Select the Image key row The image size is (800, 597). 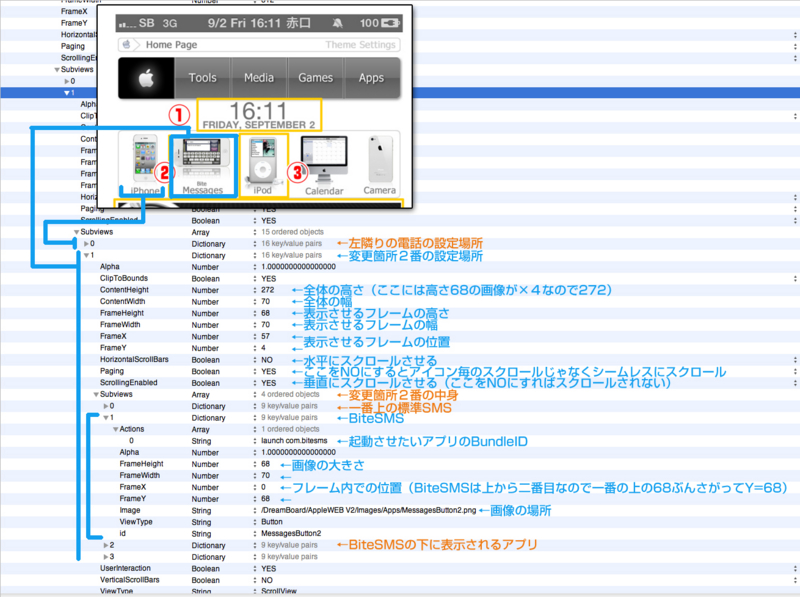click(x=130, y=510)
